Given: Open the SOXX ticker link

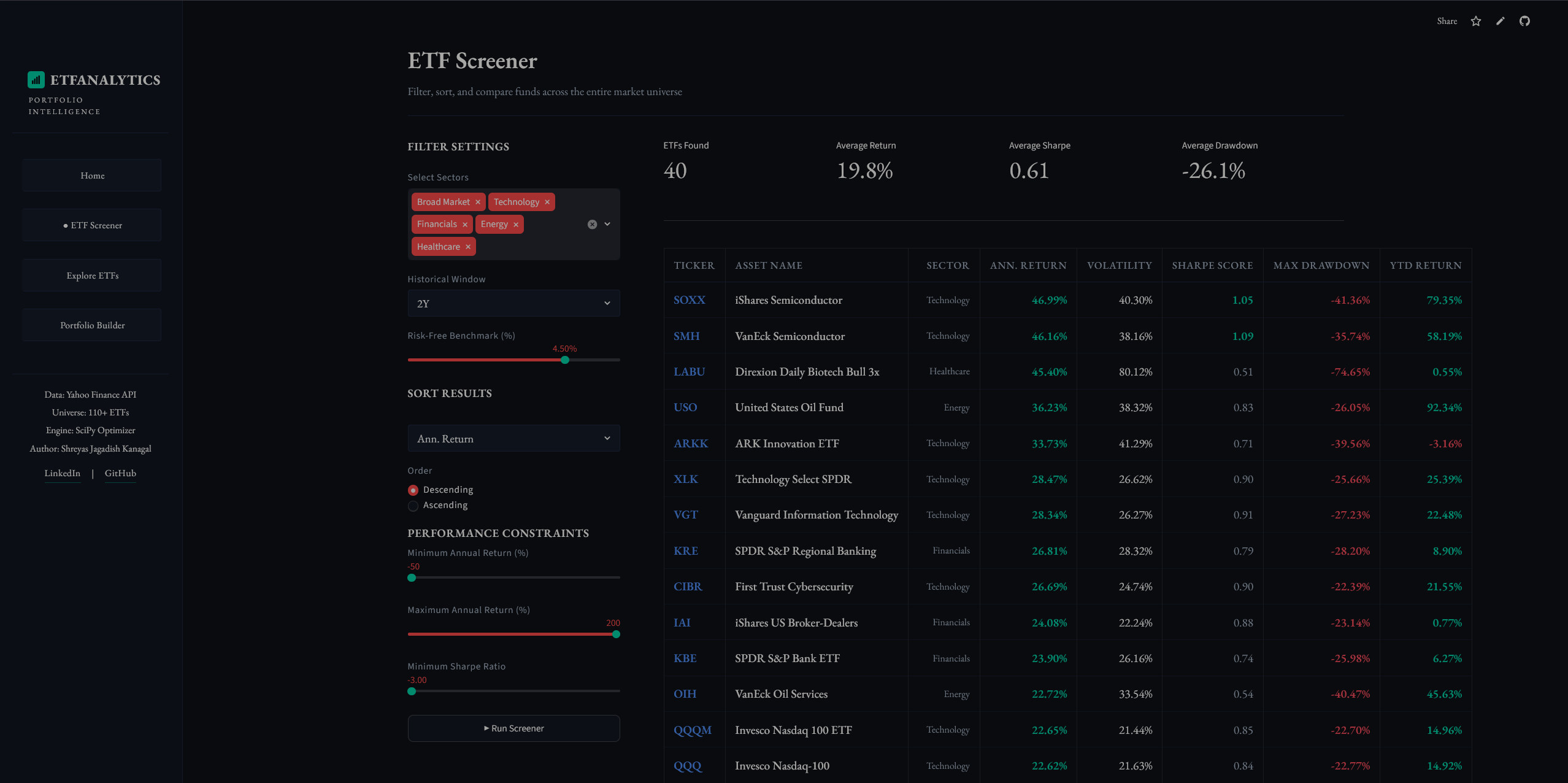Looking at the screenshot, I should click(690, 300).
